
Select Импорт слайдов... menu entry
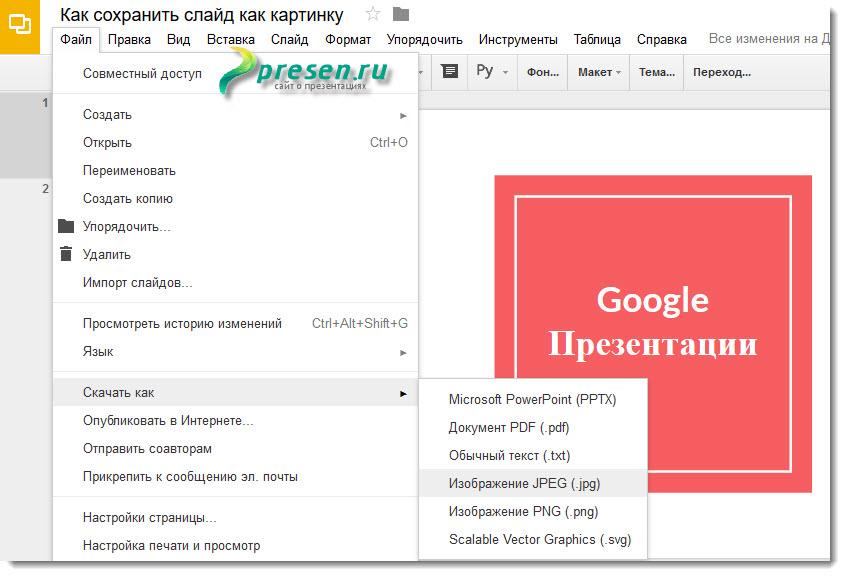236,283
